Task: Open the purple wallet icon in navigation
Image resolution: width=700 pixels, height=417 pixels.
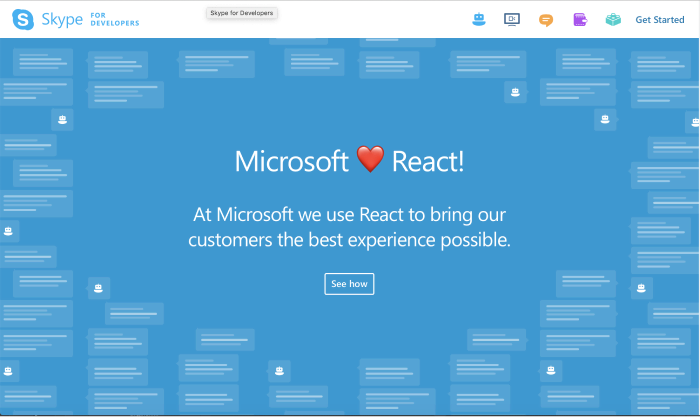Action: click(579, 20)
